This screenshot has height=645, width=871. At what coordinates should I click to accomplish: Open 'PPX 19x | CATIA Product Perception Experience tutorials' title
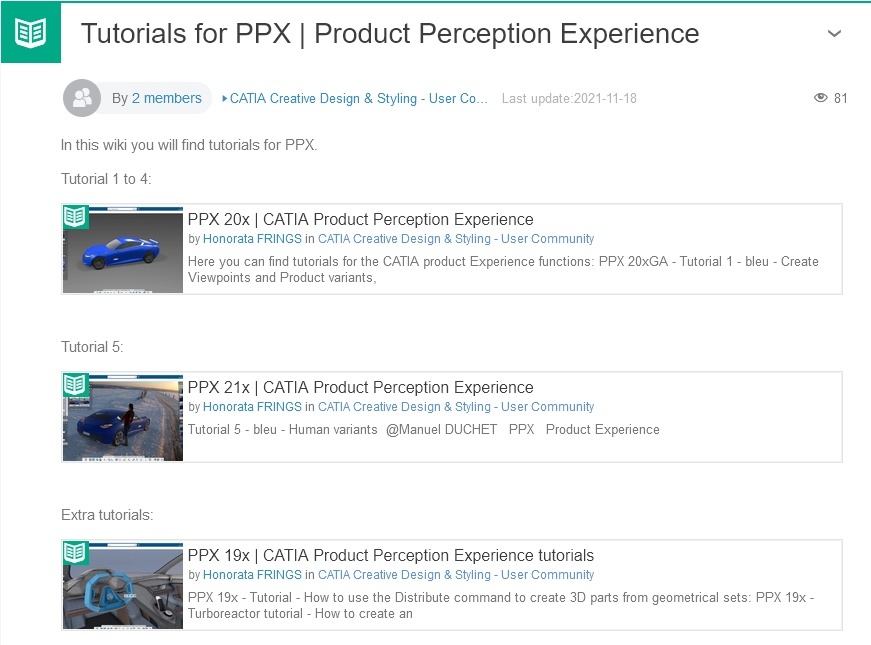(x=390, y=555)
